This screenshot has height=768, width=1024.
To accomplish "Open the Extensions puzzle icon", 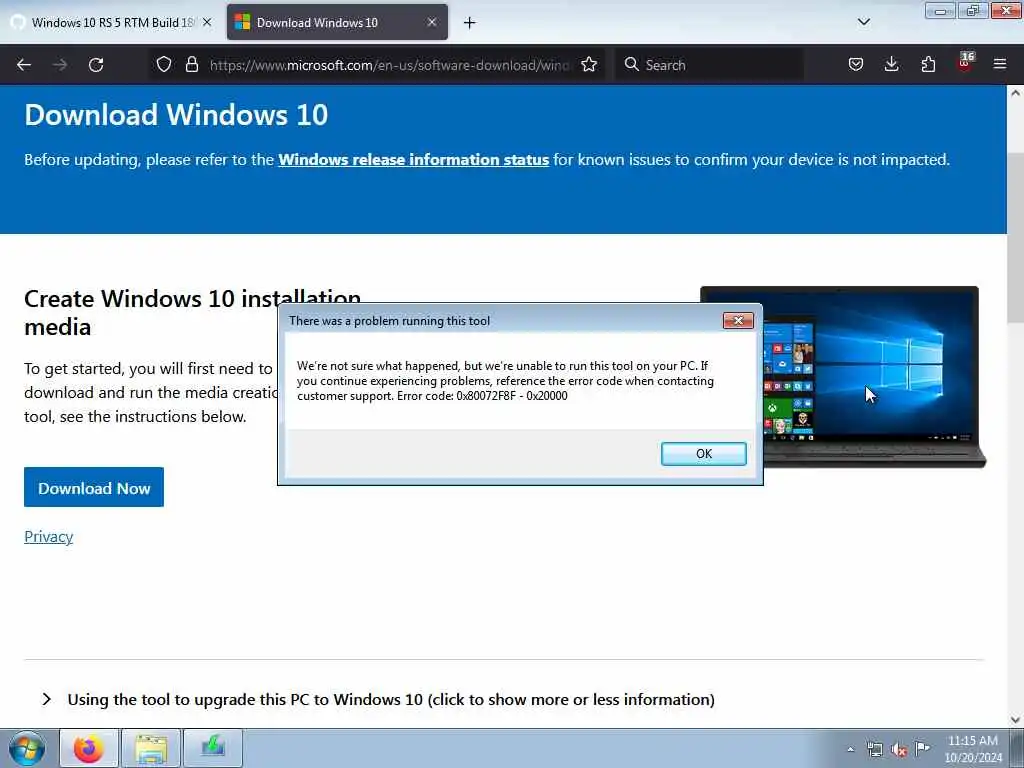I will coord(928,65).
